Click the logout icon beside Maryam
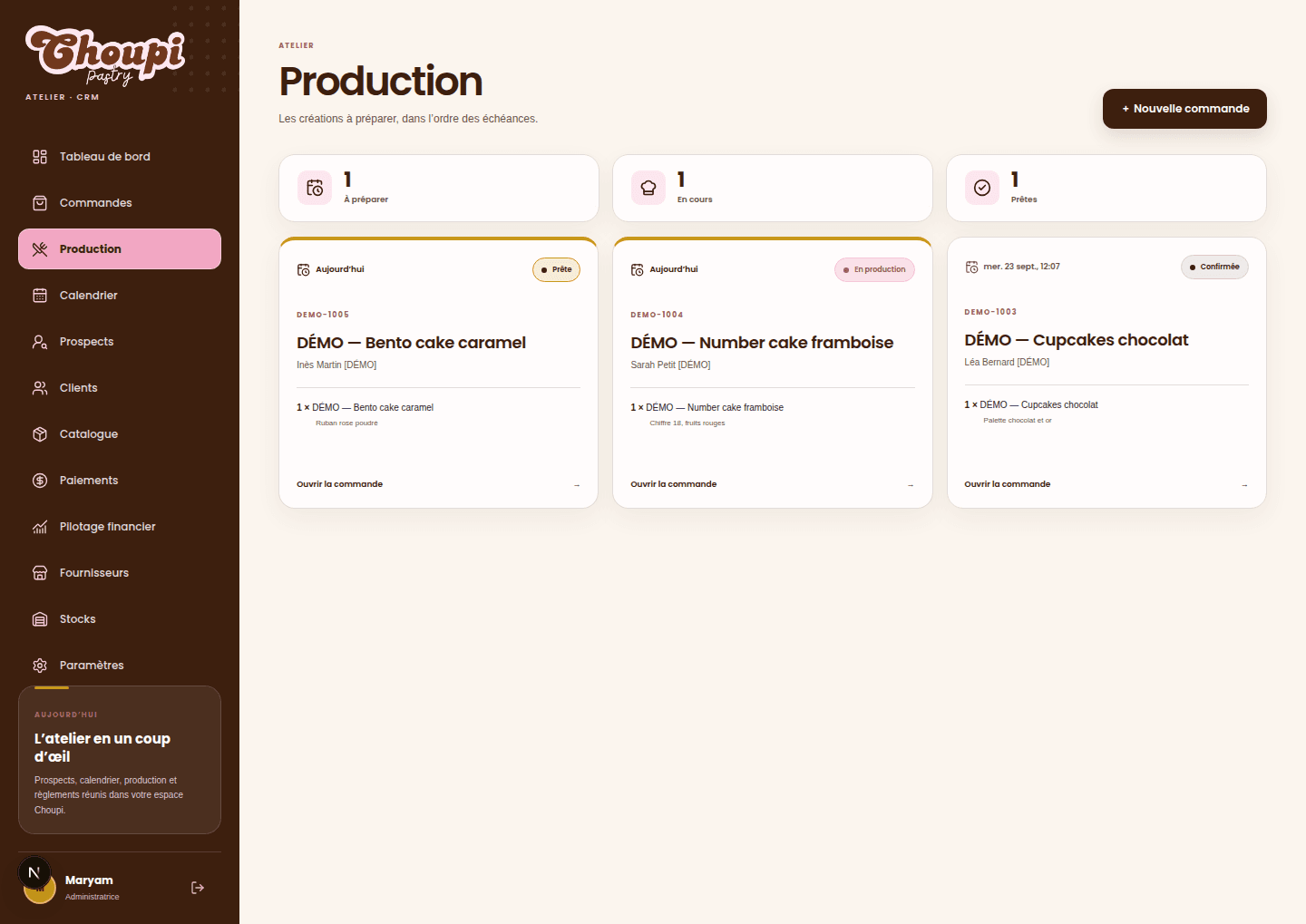1306x924 pixels. 198,888
